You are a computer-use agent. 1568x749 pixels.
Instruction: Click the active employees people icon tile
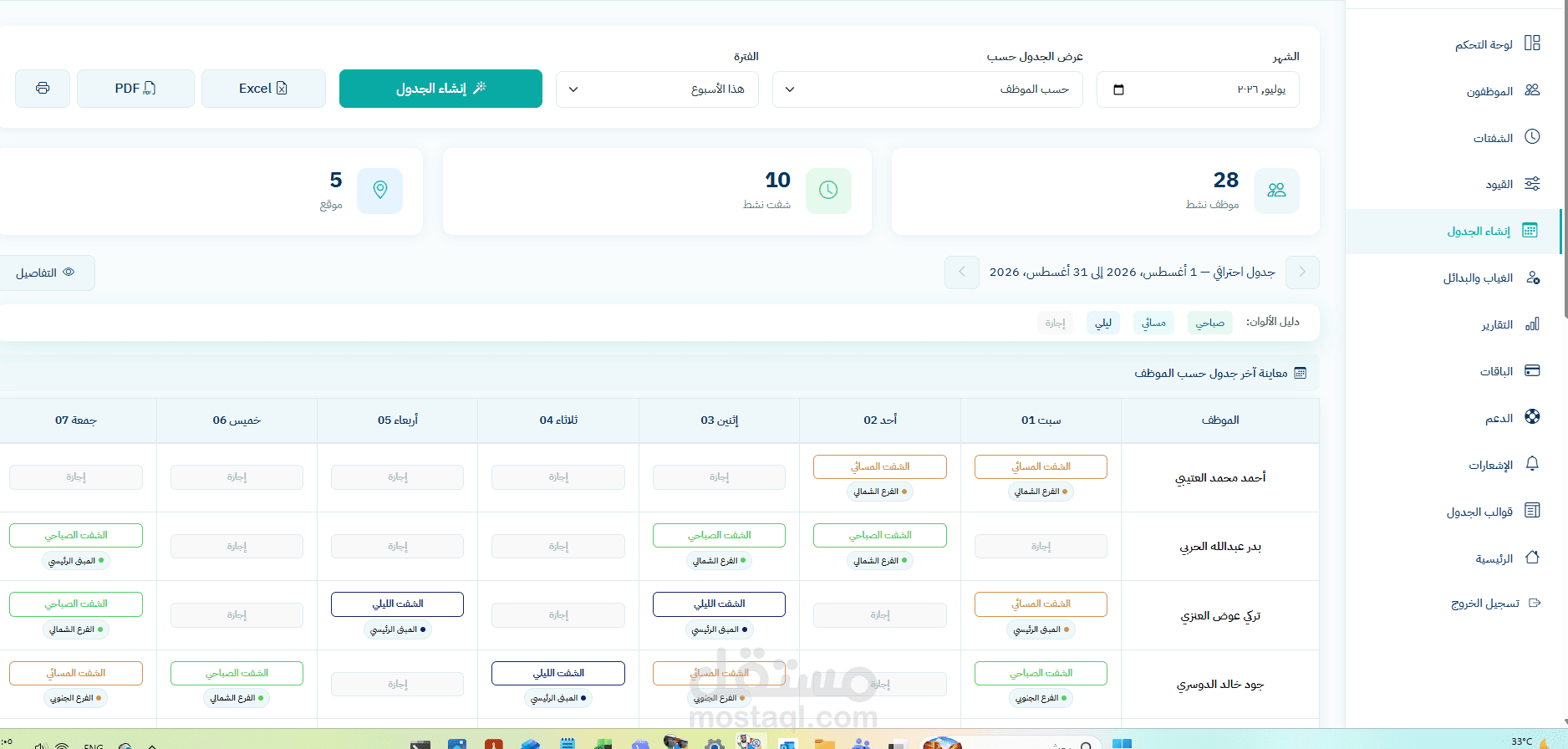(1276, 191)
